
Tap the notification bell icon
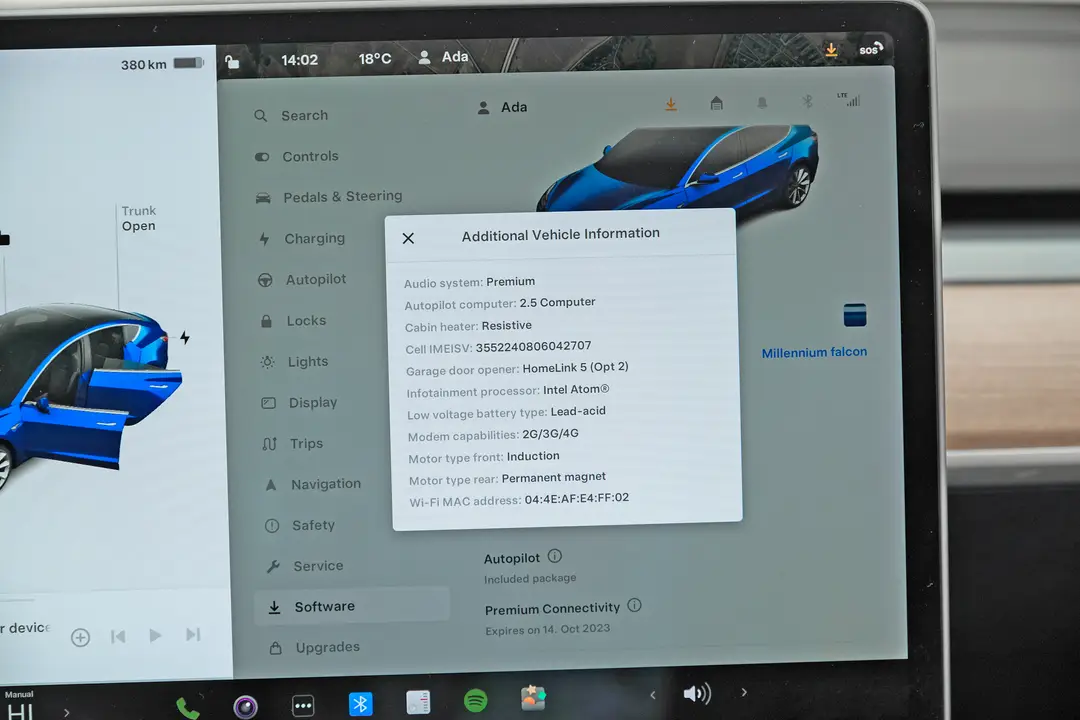pyautogui.click(x=762, y=103)
